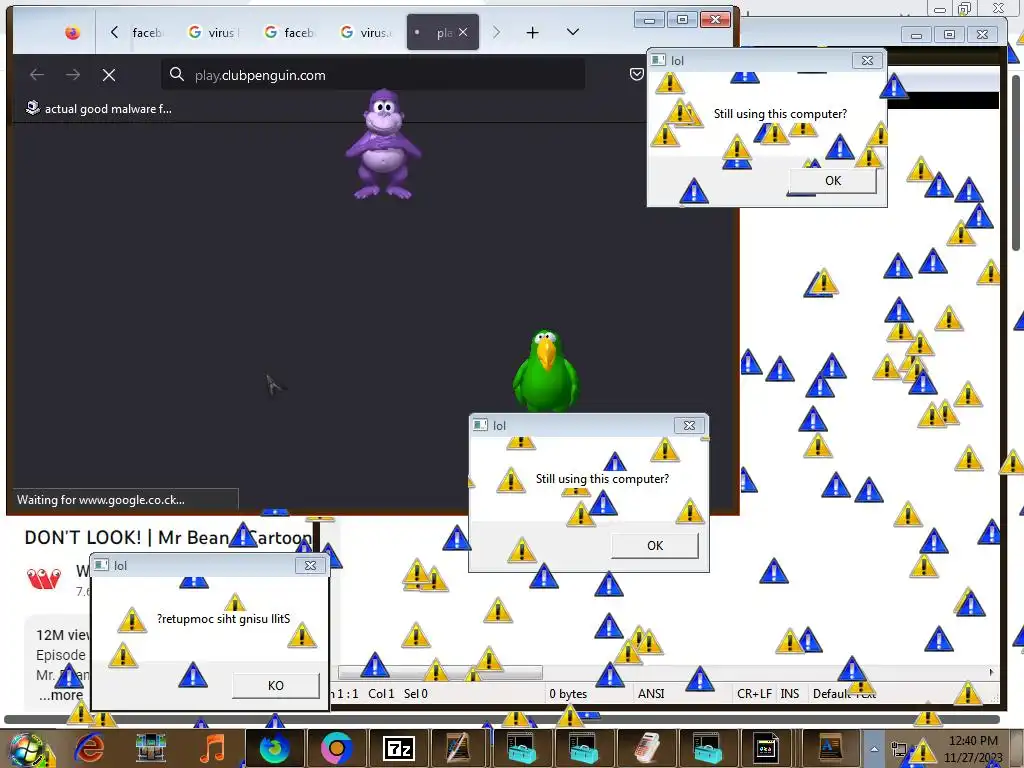Show hidden system tray icons
Image resolution: width=1024 pixels, height=768 pixels.
coord(874,749)
